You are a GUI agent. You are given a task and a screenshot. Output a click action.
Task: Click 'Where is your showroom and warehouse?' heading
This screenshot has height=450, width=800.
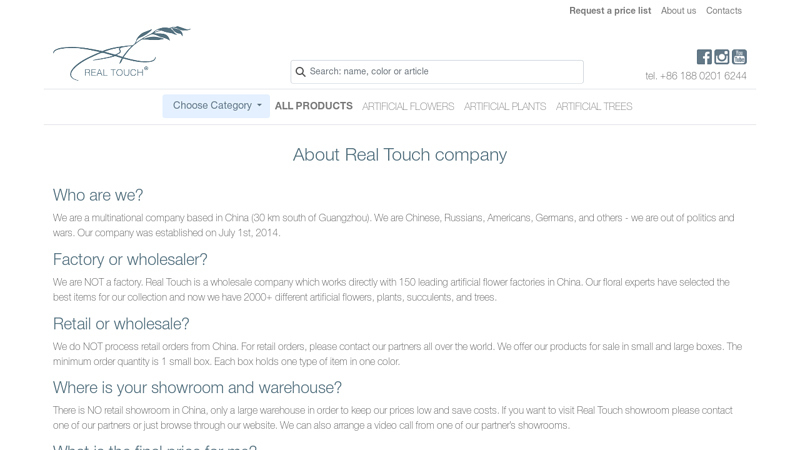point(197,387)
